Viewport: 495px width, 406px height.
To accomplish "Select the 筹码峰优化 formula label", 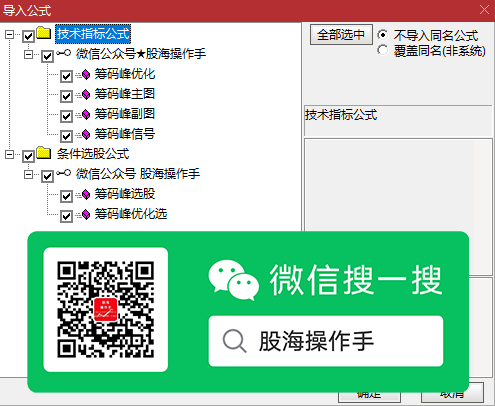I will [x=125, y=74].
